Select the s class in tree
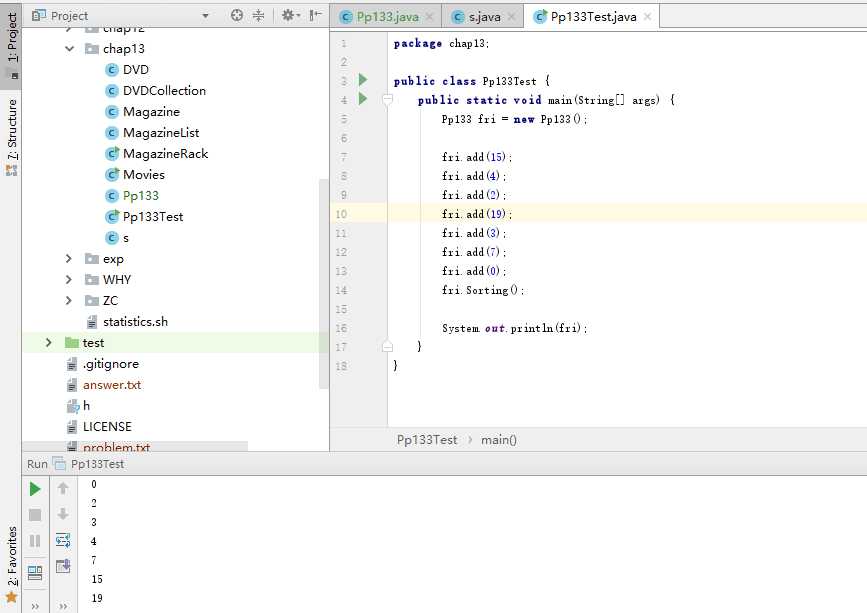 [x=126, y=238]
